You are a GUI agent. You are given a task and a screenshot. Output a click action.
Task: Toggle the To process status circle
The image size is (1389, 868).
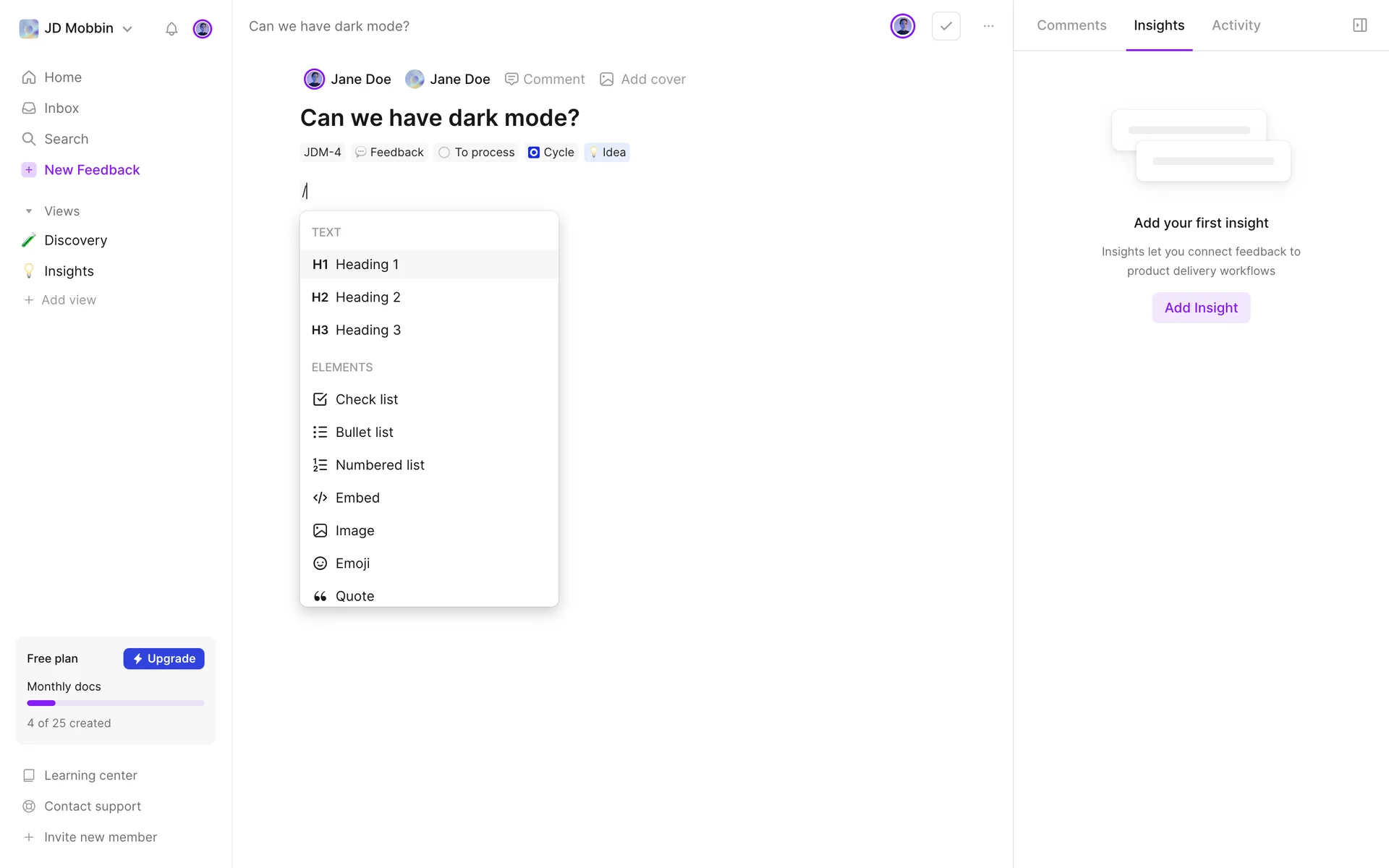[444, 153]
